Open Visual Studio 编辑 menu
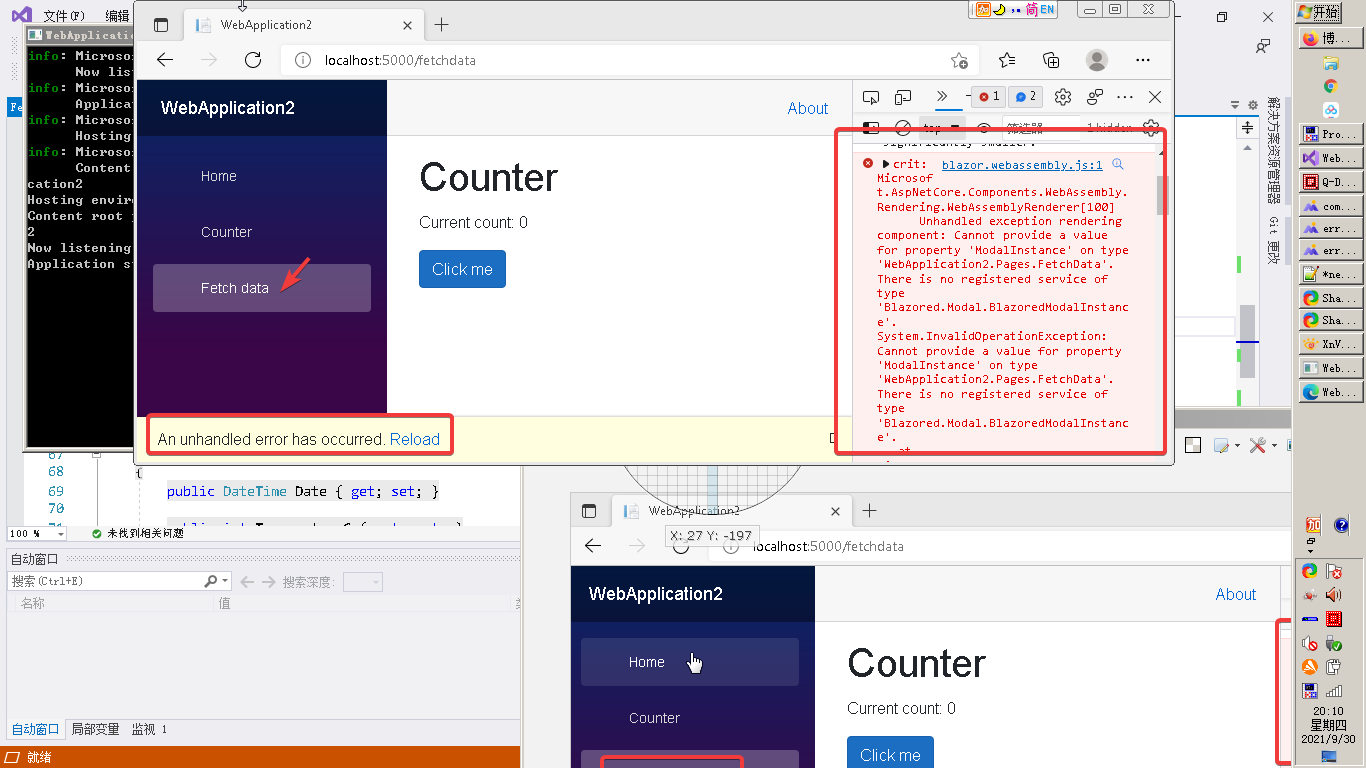This screenshot has height=768, width=1366. tap(117, 15)
